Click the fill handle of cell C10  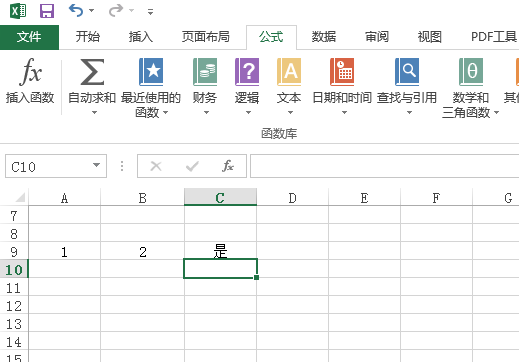pos(256,277)
